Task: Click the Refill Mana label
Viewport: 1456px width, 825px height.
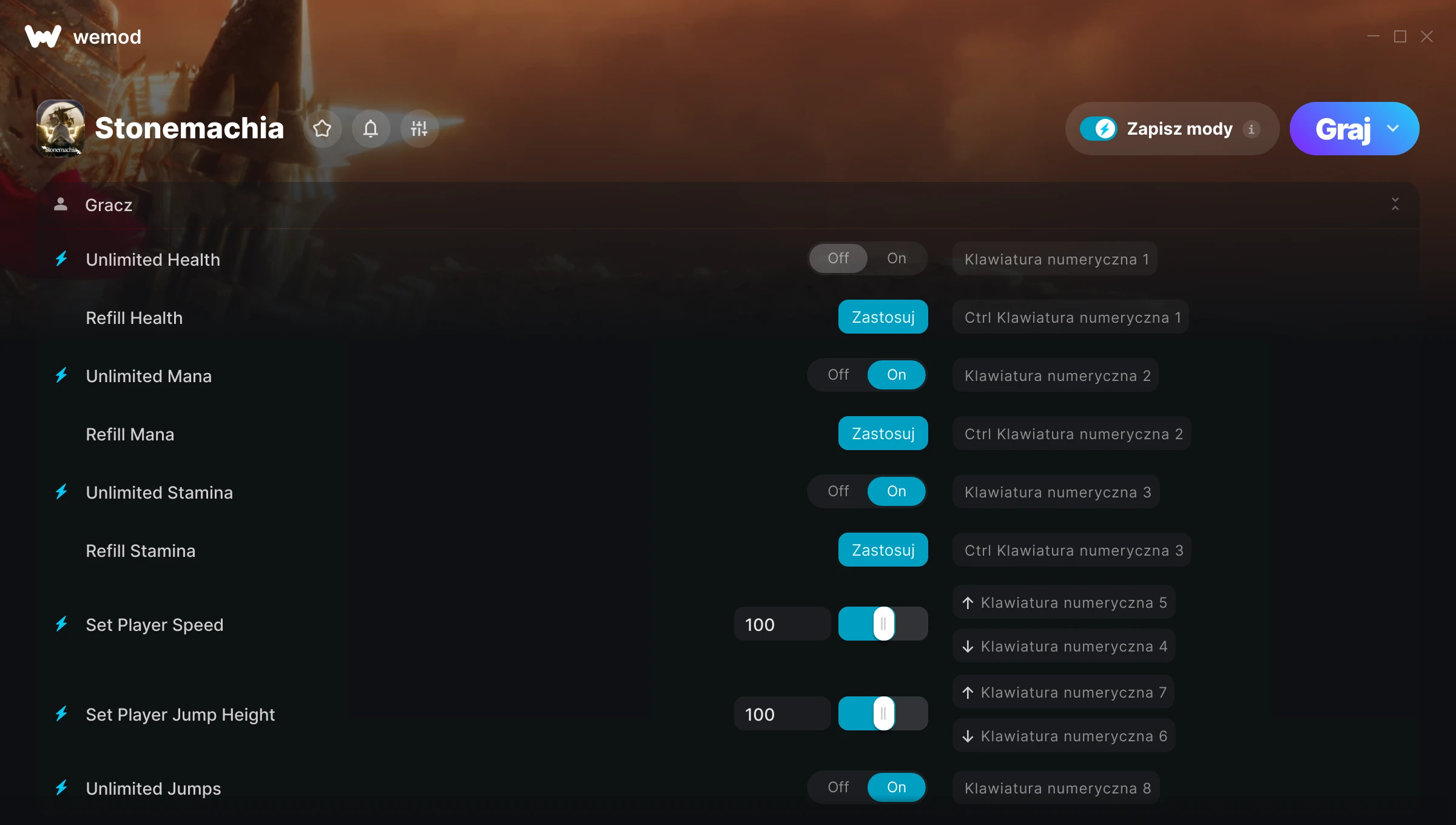Action: [x=130, y=434]
